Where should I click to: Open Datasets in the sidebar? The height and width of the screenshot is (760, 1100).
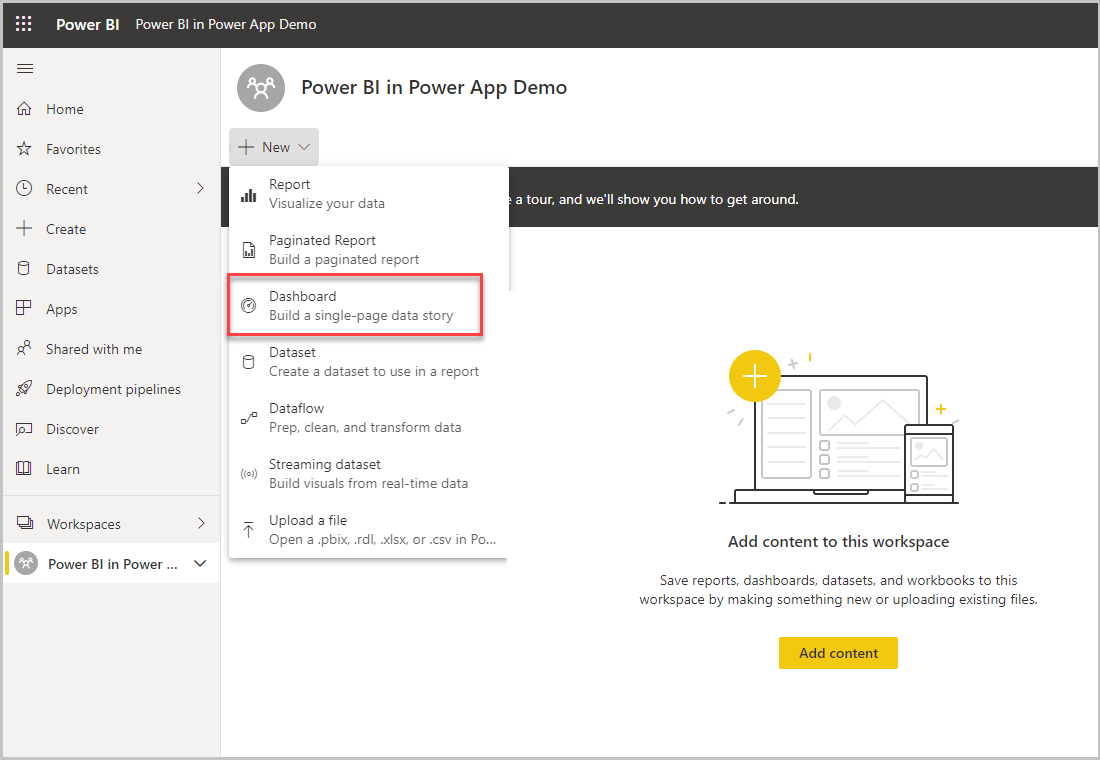point(112,269)
